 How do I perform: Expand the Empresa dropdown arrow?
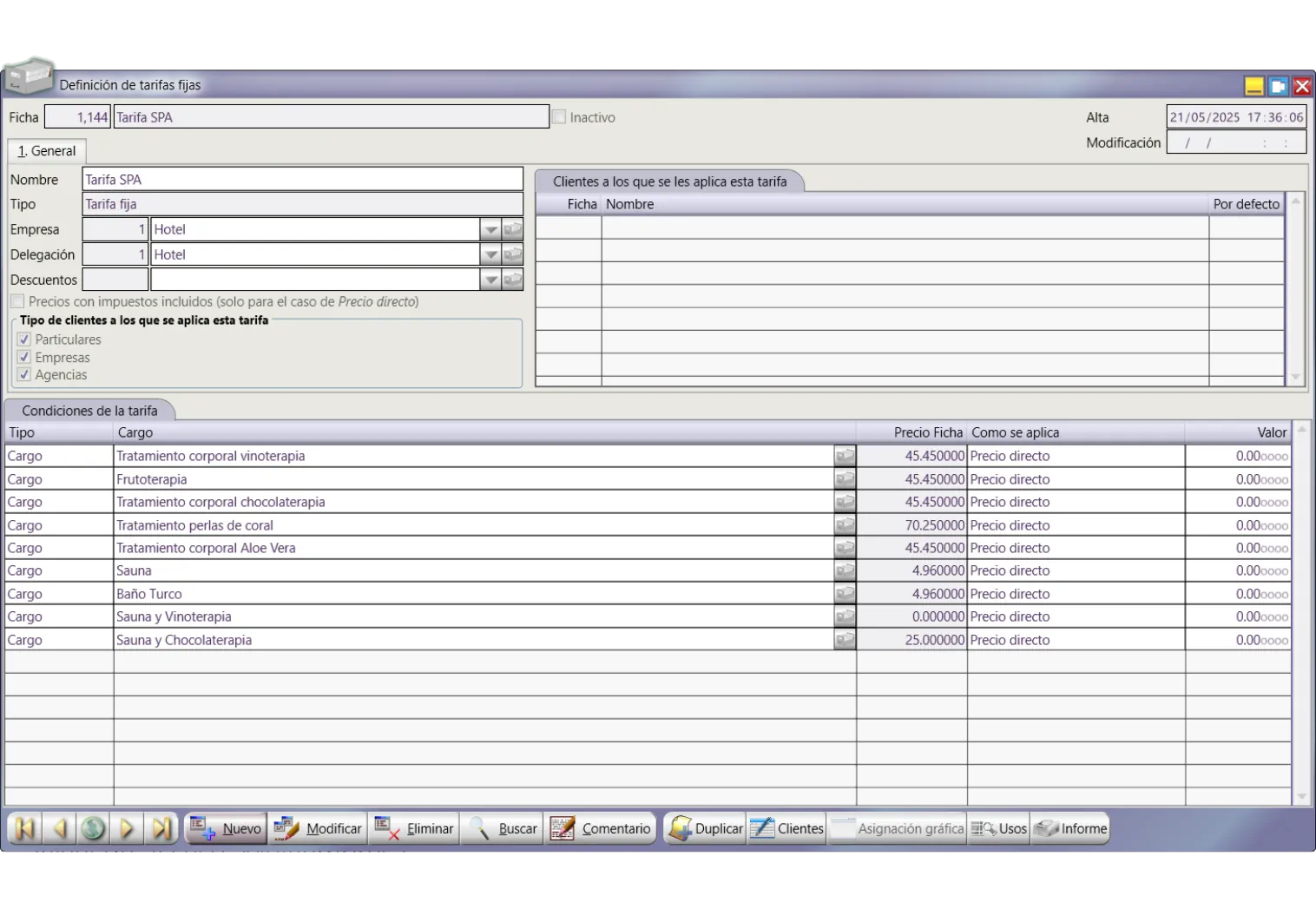pos(490,230)
